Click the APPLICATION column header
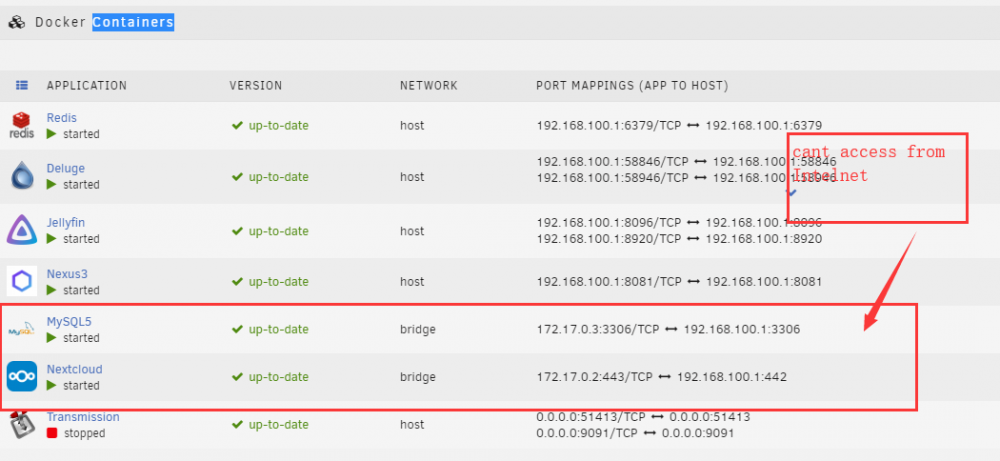Image resolution: width=1000 pixels, height=461 pixels. pos(87,85)
